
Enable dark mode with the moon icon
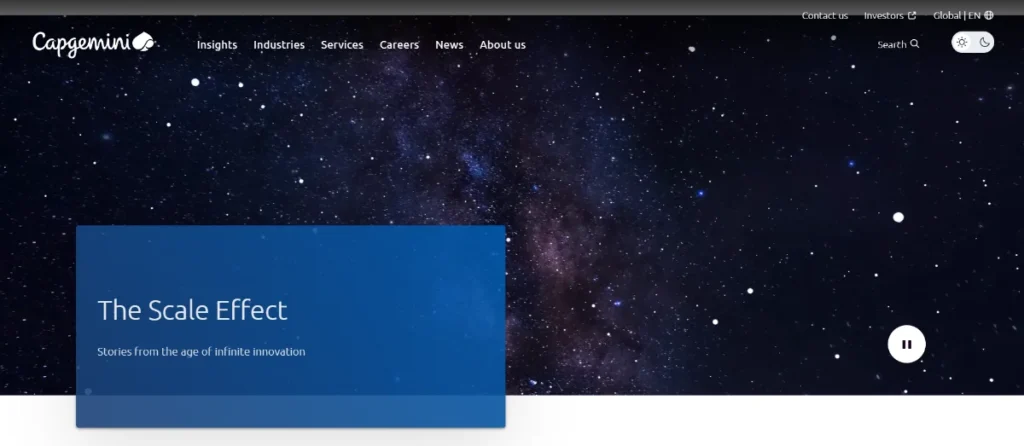tap(985, 42)
